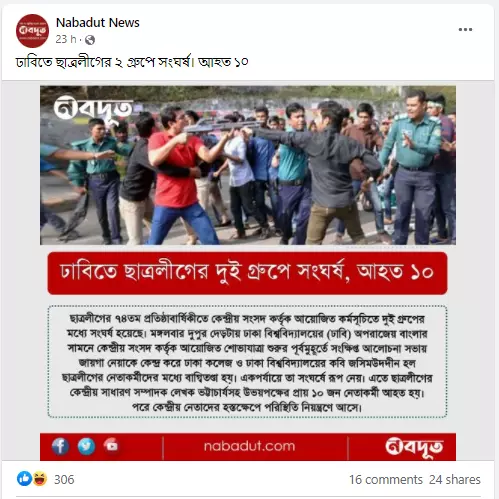Click the Nabadut News profile picture
The height and width of the screenshot is (499, 499).
32,31
